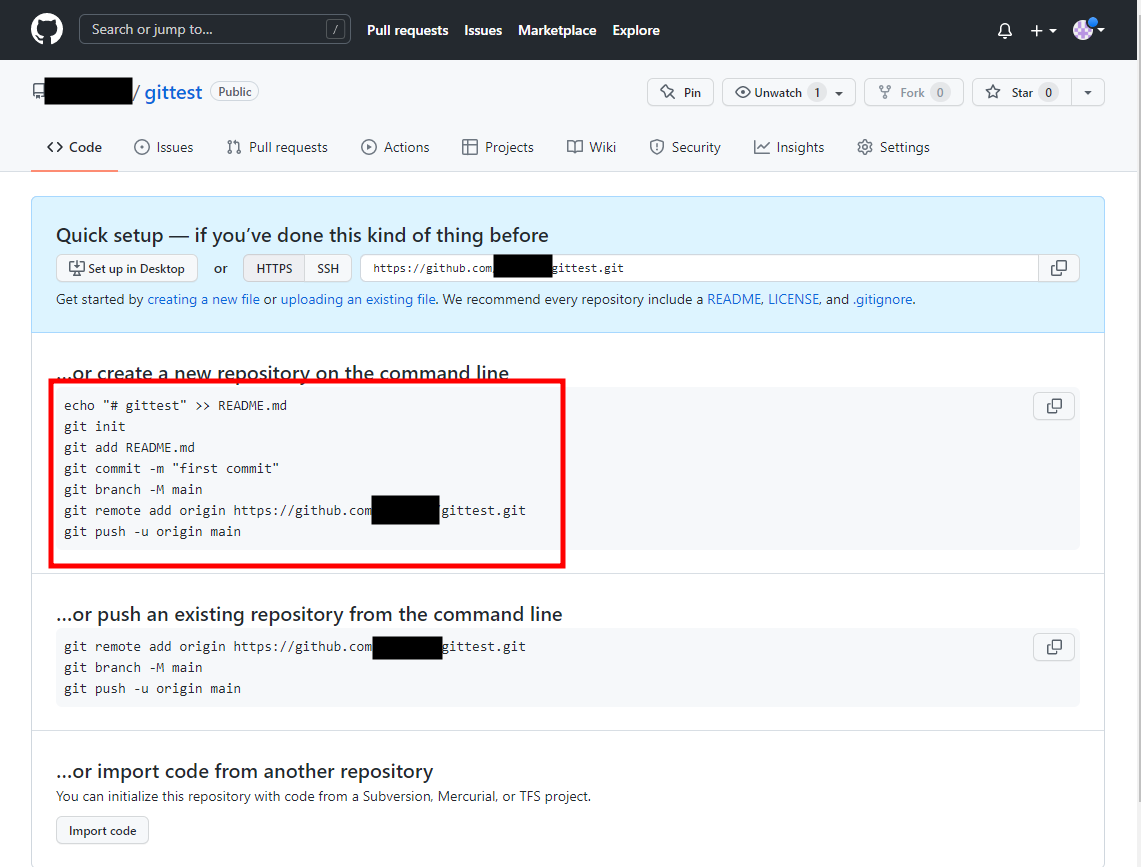Open the .gitignore link
This screenshot has width=1141, height=867.
(x=882, y=299)
